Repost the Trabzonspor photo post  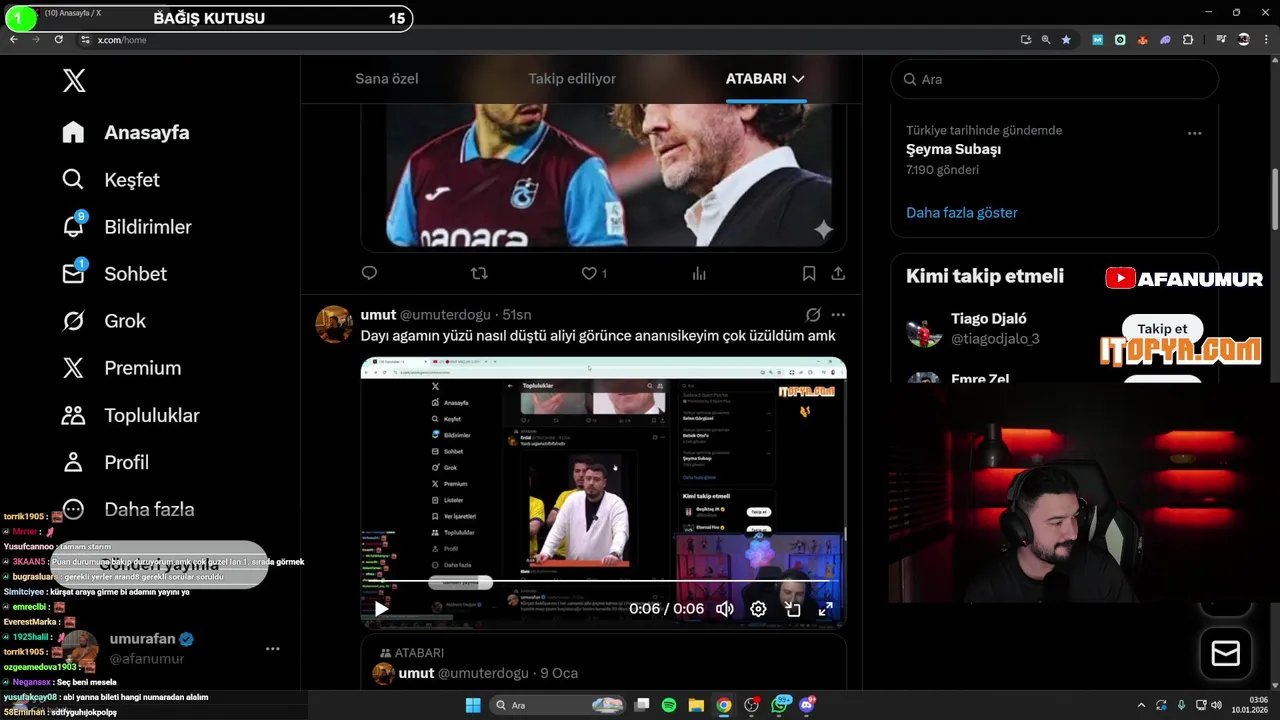point(479,273)
